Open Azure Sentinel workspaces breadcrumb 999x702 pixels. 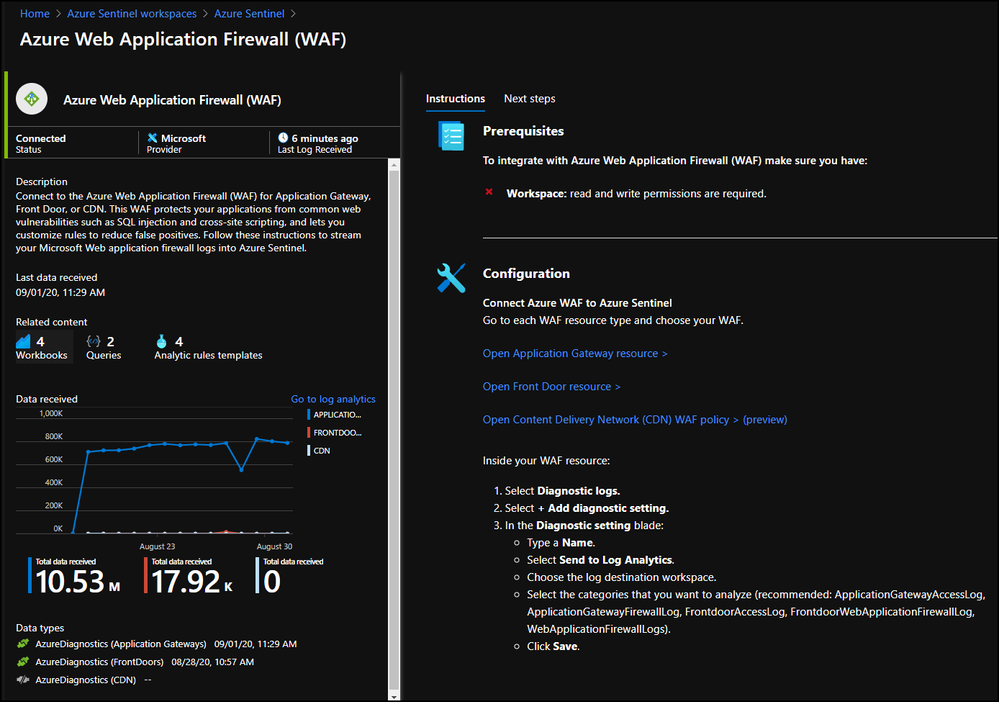pos(132,13)
